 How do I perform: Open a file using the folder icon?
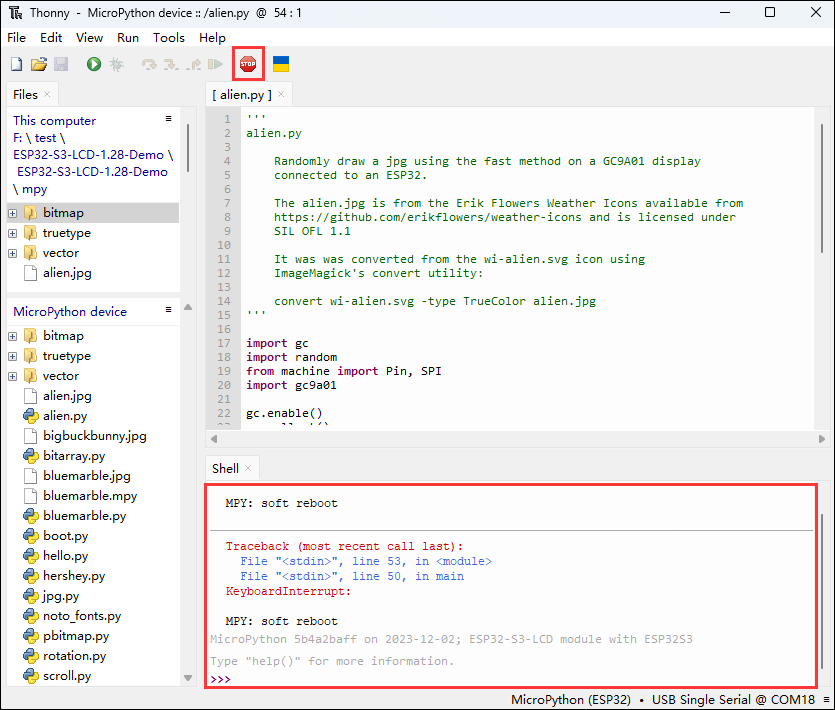pyautogui.click(x=38, y=64)
